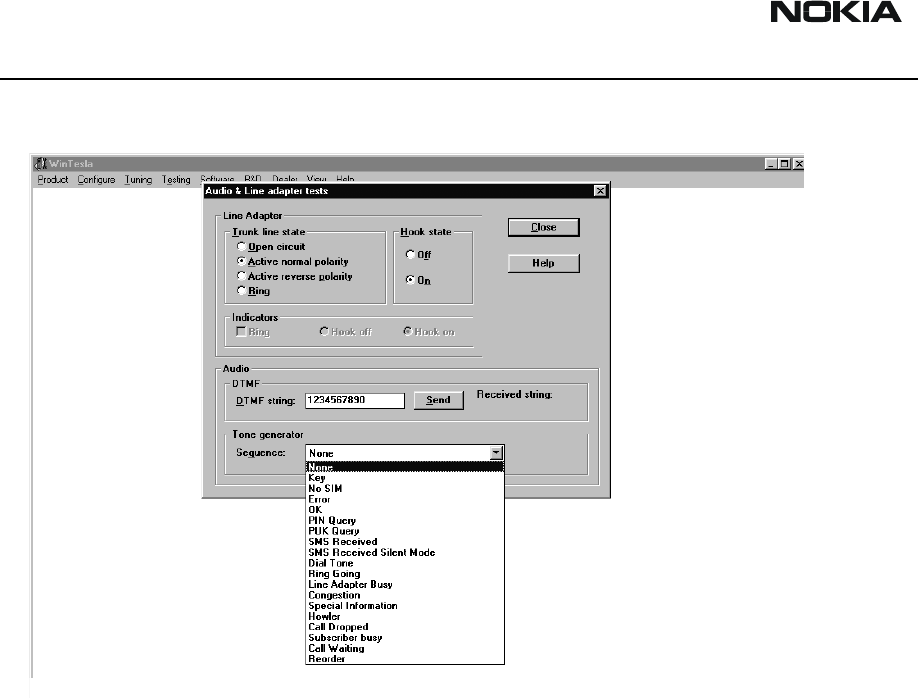The width and height of the screenshot is (918, 698).
Task: Open the View menu
Action: (317, 179)
